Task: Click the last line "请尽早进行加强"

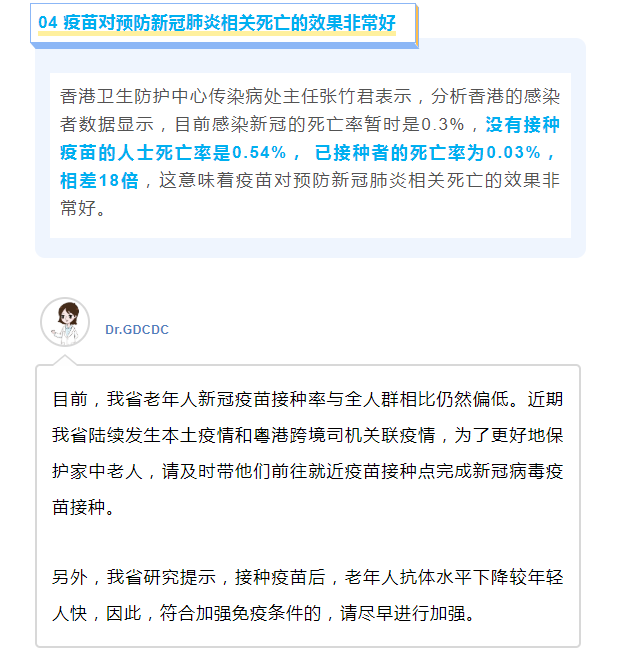Action: click(407, 614)
